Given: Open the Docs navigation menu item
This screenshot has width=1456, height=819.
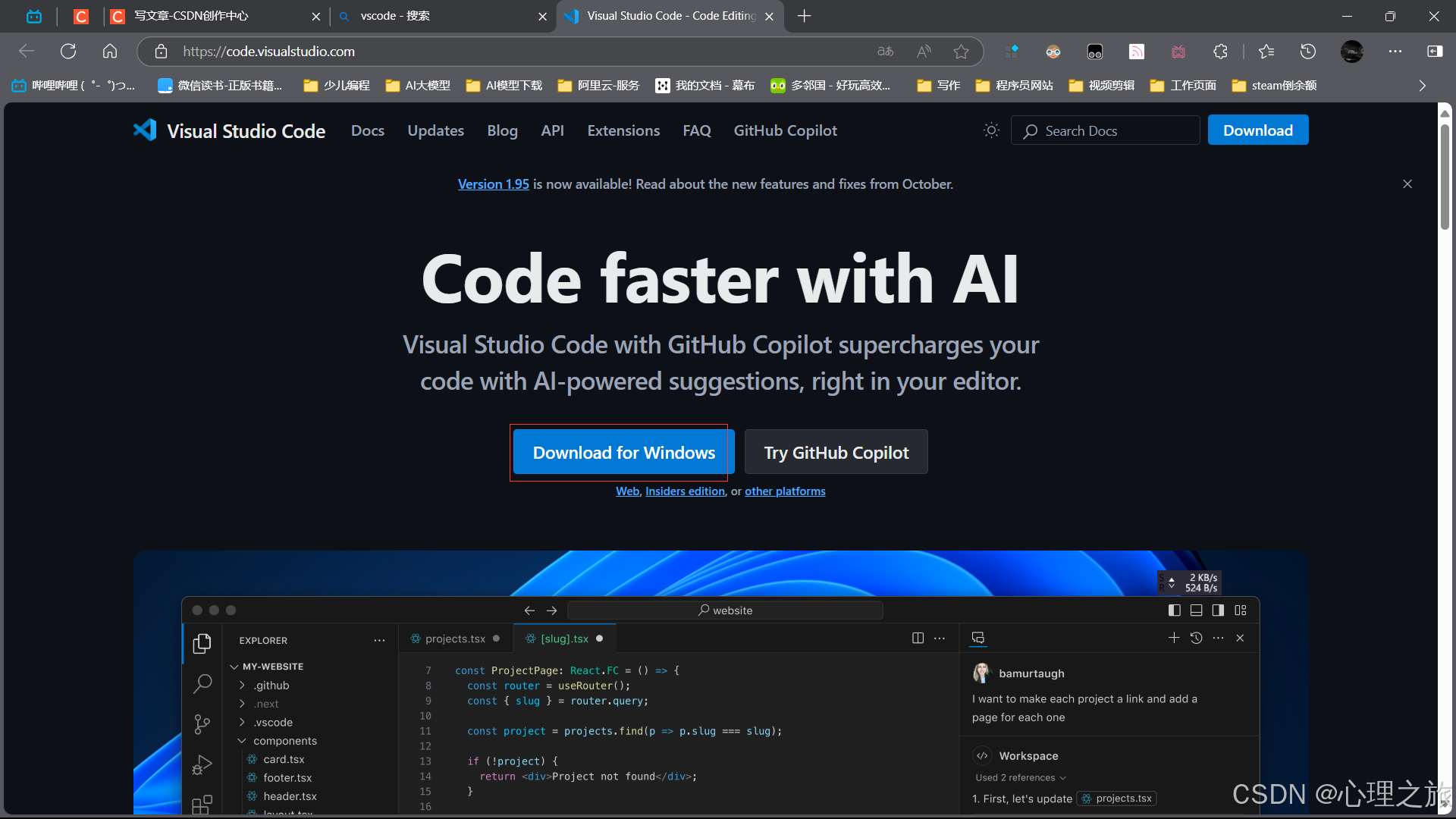Looking at the screenshot, I should click(x=367, y=130).
